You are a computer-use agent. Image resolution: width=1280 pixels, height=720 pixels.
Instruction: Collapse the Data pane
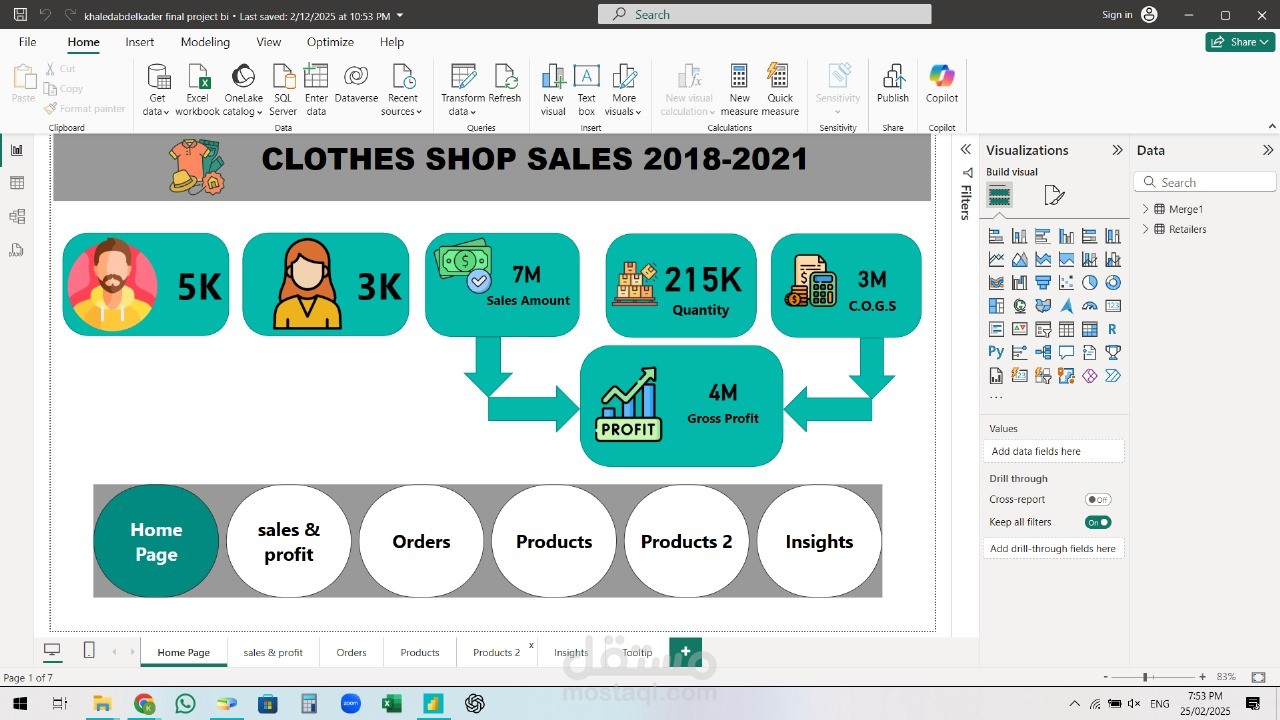[1268, 150]
